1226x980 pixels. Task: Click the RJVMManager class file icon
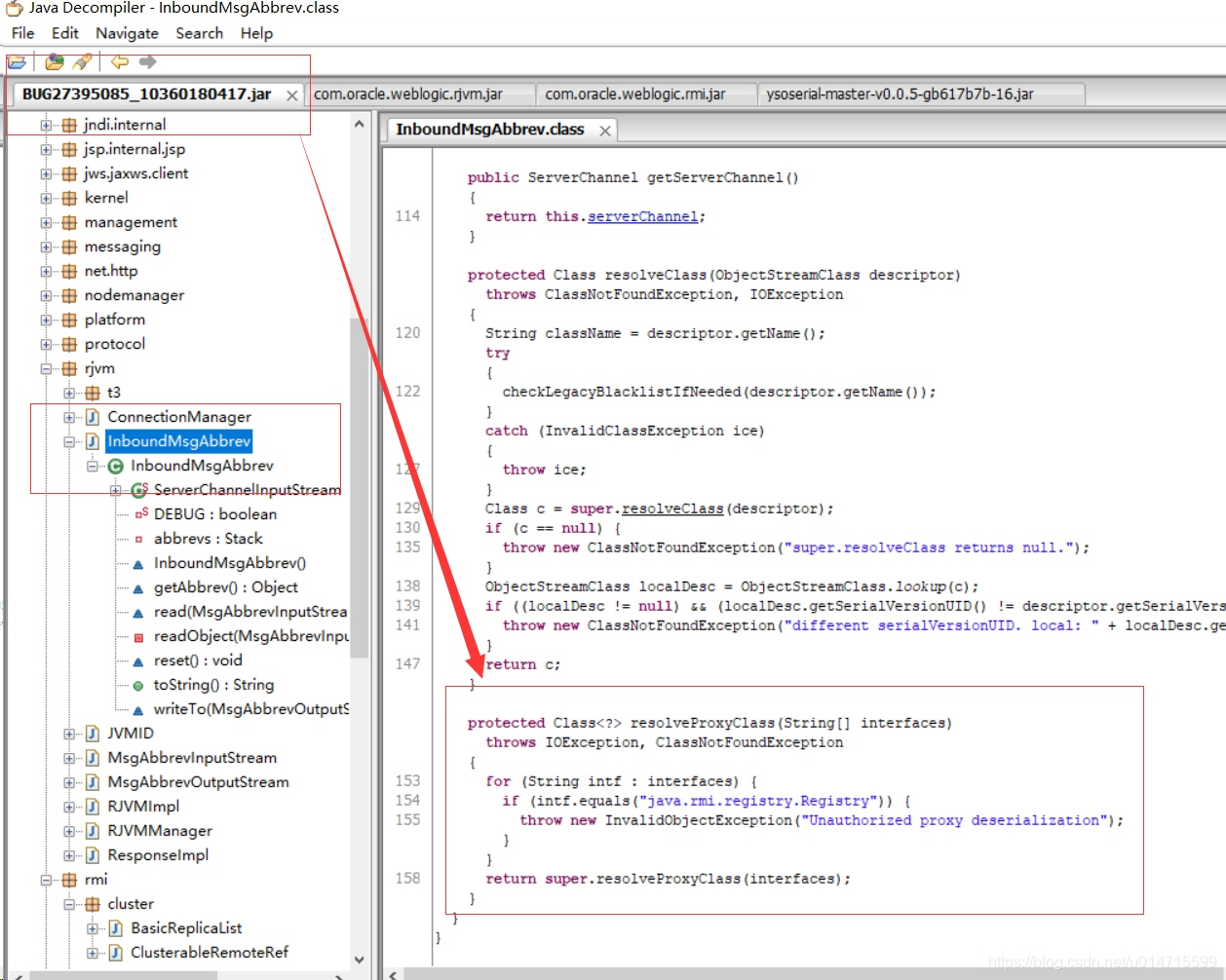(93, 831)
